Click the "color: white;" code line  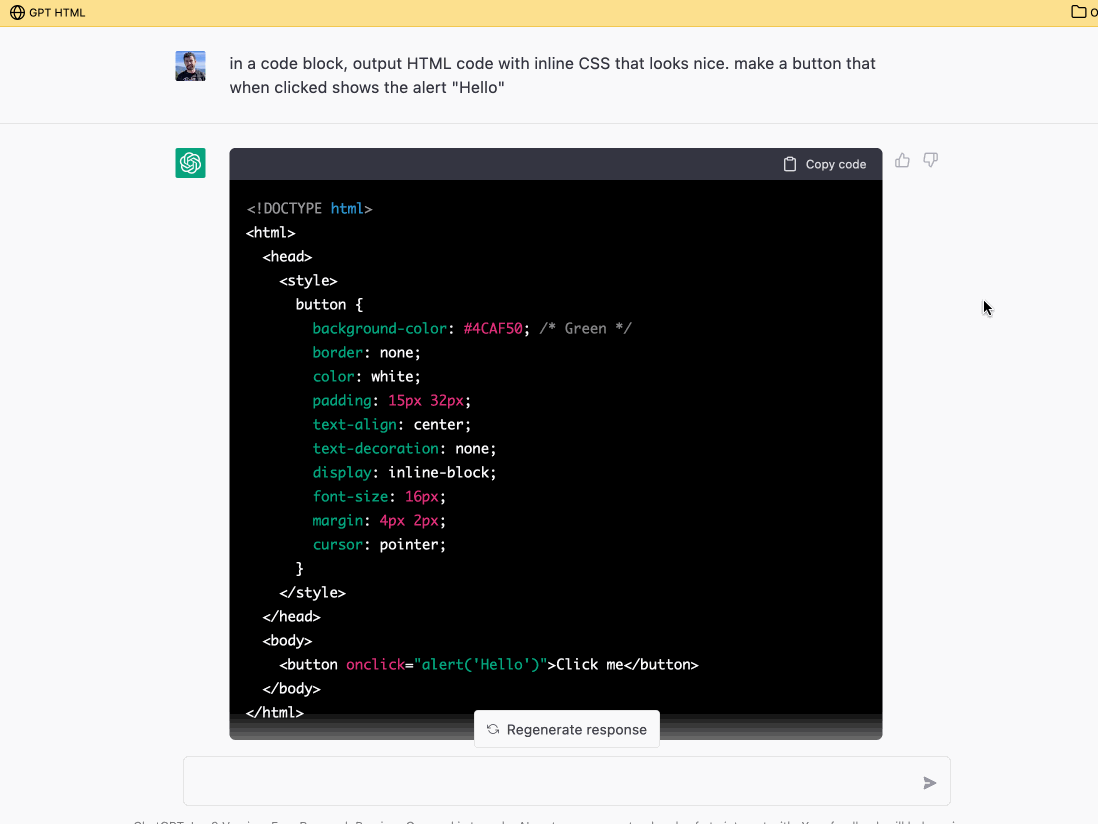click(x=366, y=377)
